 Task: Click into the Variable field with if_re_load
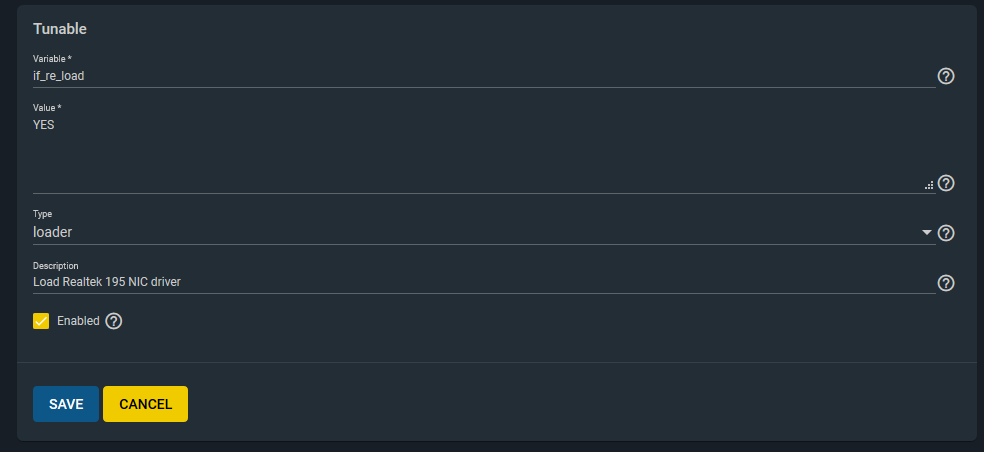coord(480,76)
